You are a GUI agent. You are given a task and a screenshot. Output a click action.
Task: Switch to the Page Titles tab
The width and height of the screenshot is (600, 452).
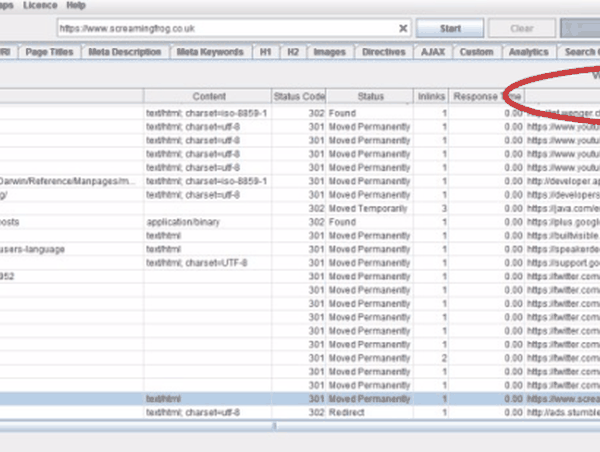coord(49,52)
